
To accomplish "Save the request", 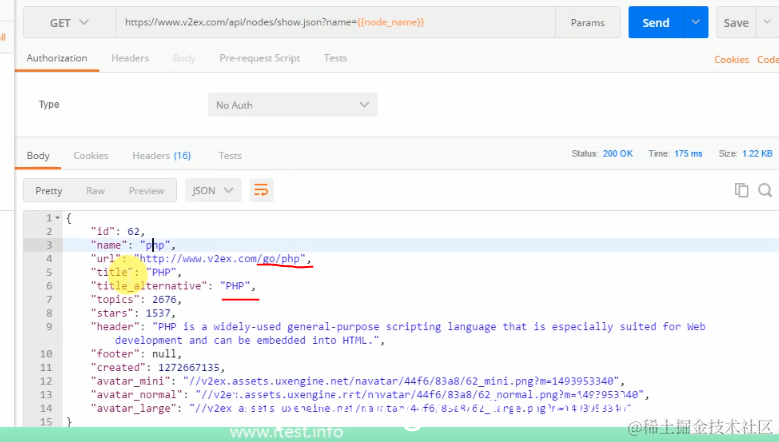I will coord(736,23).
